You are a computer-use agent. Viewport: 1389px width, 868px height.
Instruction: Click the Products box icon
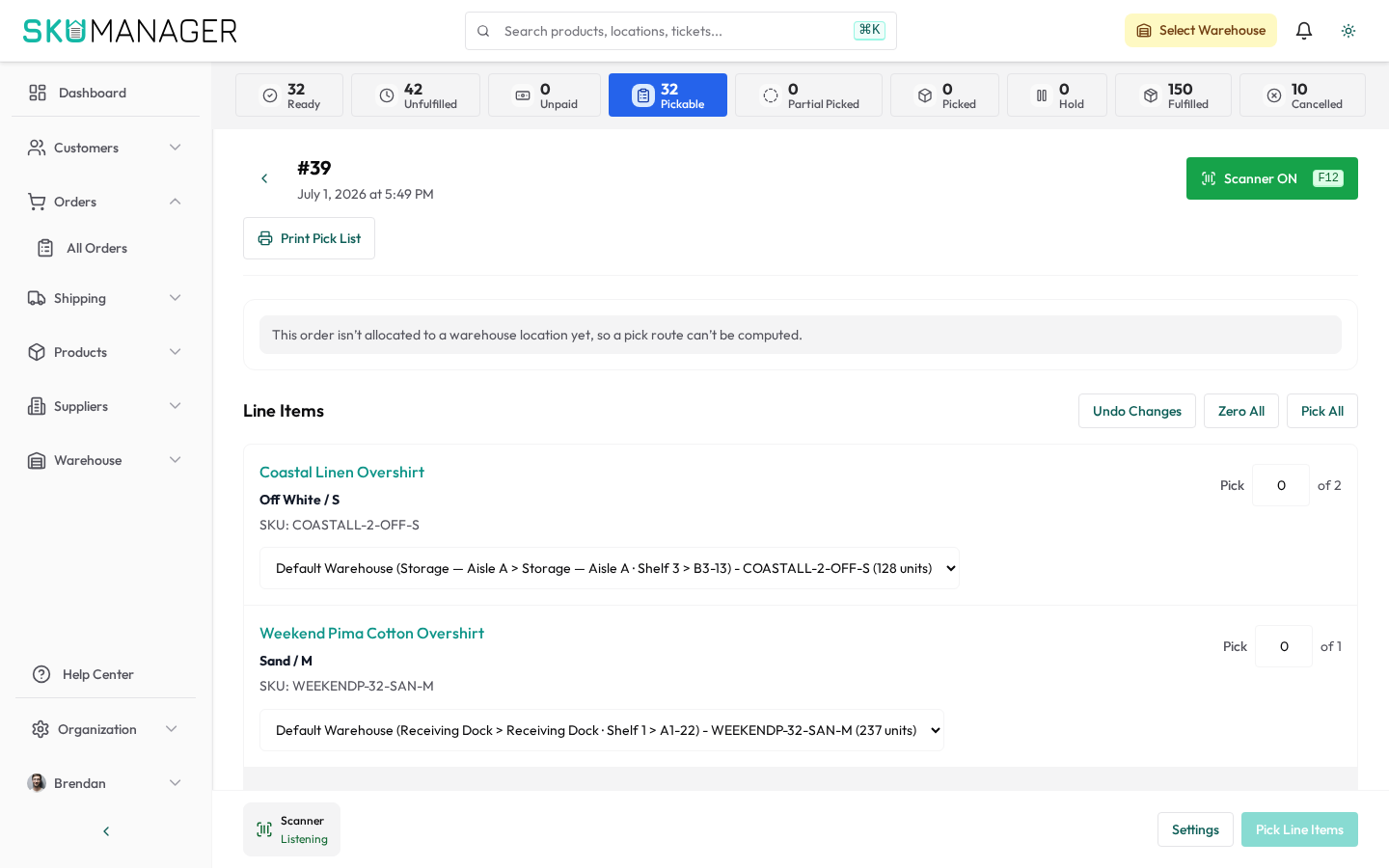pyautogui.click(x=37, y=352)
